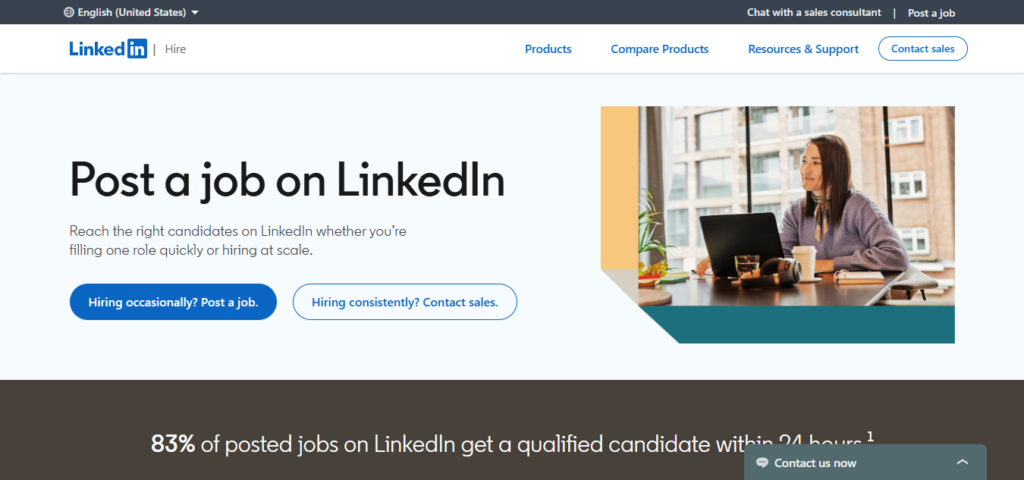Open the Products menu

548,49
